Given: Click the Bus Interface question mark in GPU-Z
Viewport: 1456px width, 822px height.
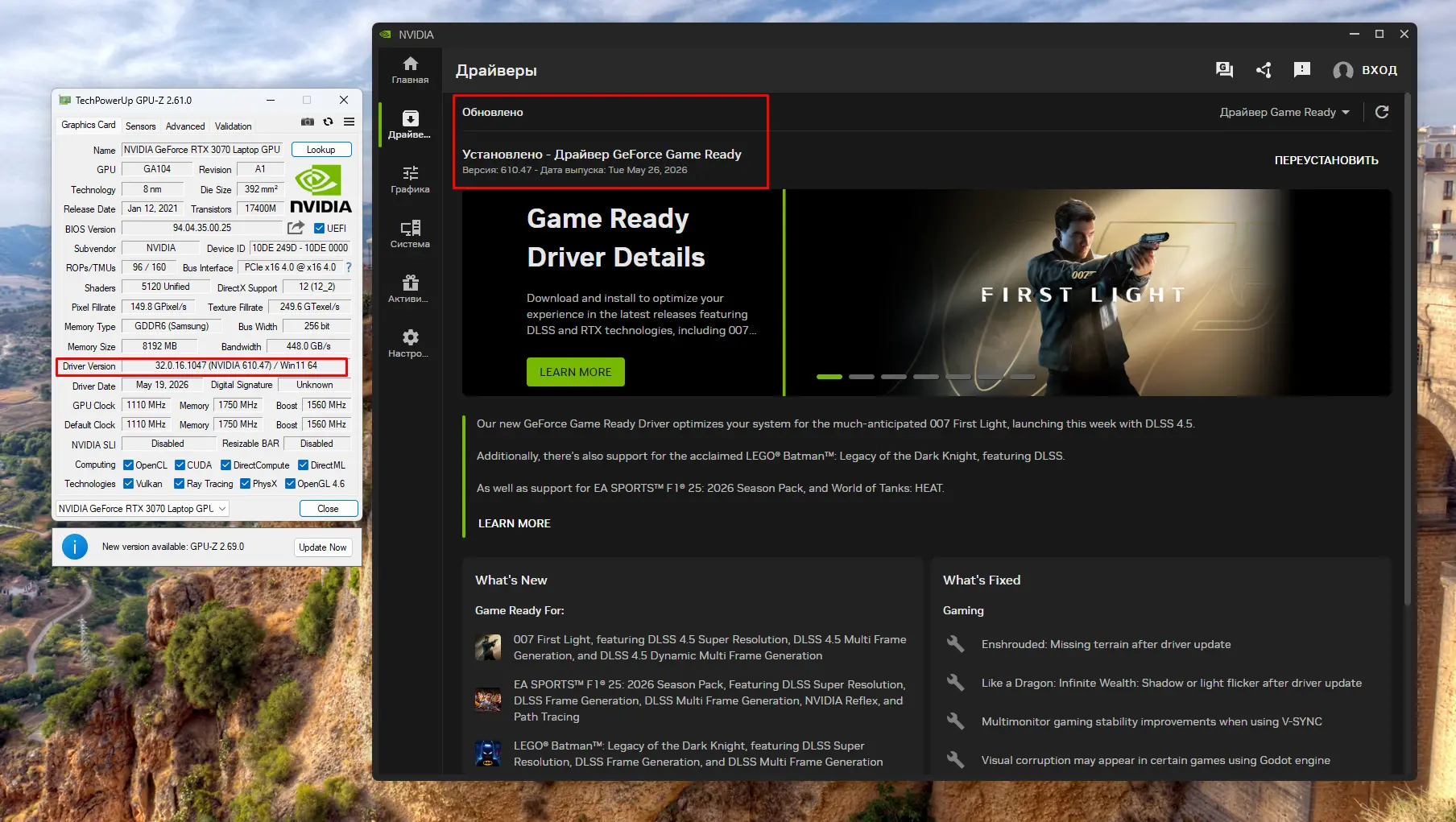Looking at the screenshot, I should [x=349, y=267].
